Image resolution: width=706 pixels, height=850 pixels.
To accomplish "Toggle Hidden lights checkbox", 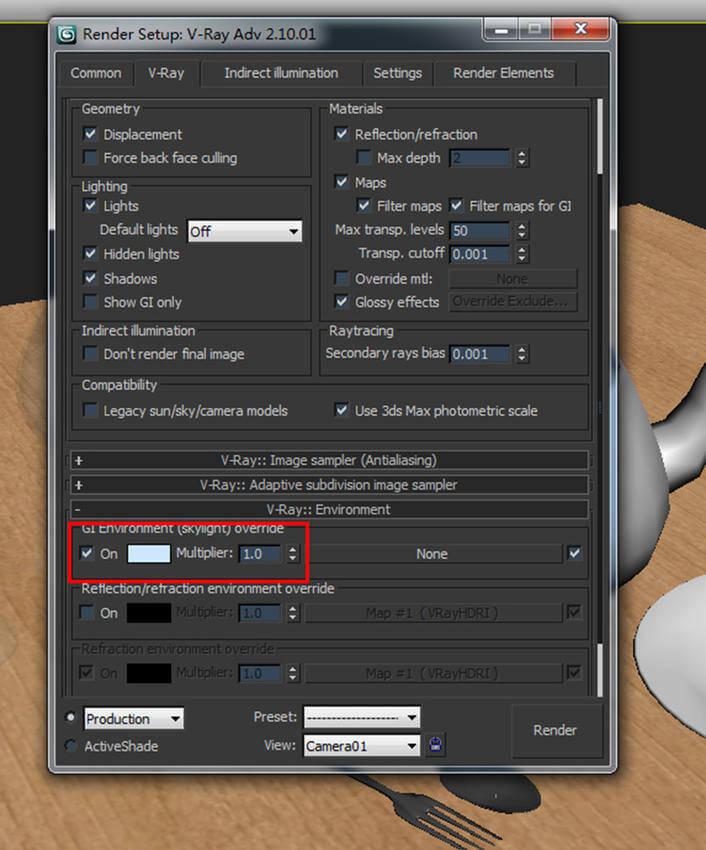I will tap(90, 253).
